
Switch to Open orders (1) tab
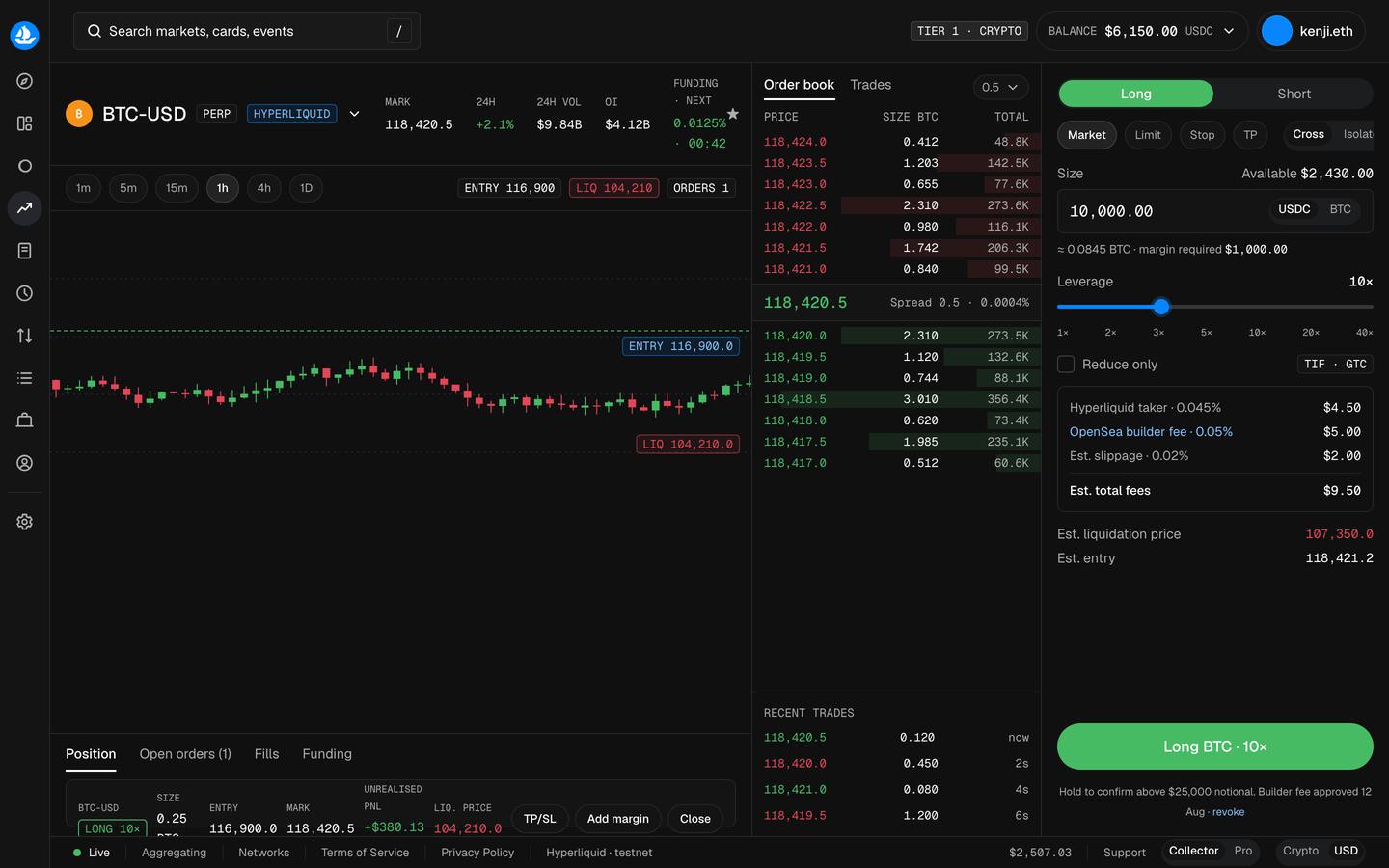coord(185,754)
